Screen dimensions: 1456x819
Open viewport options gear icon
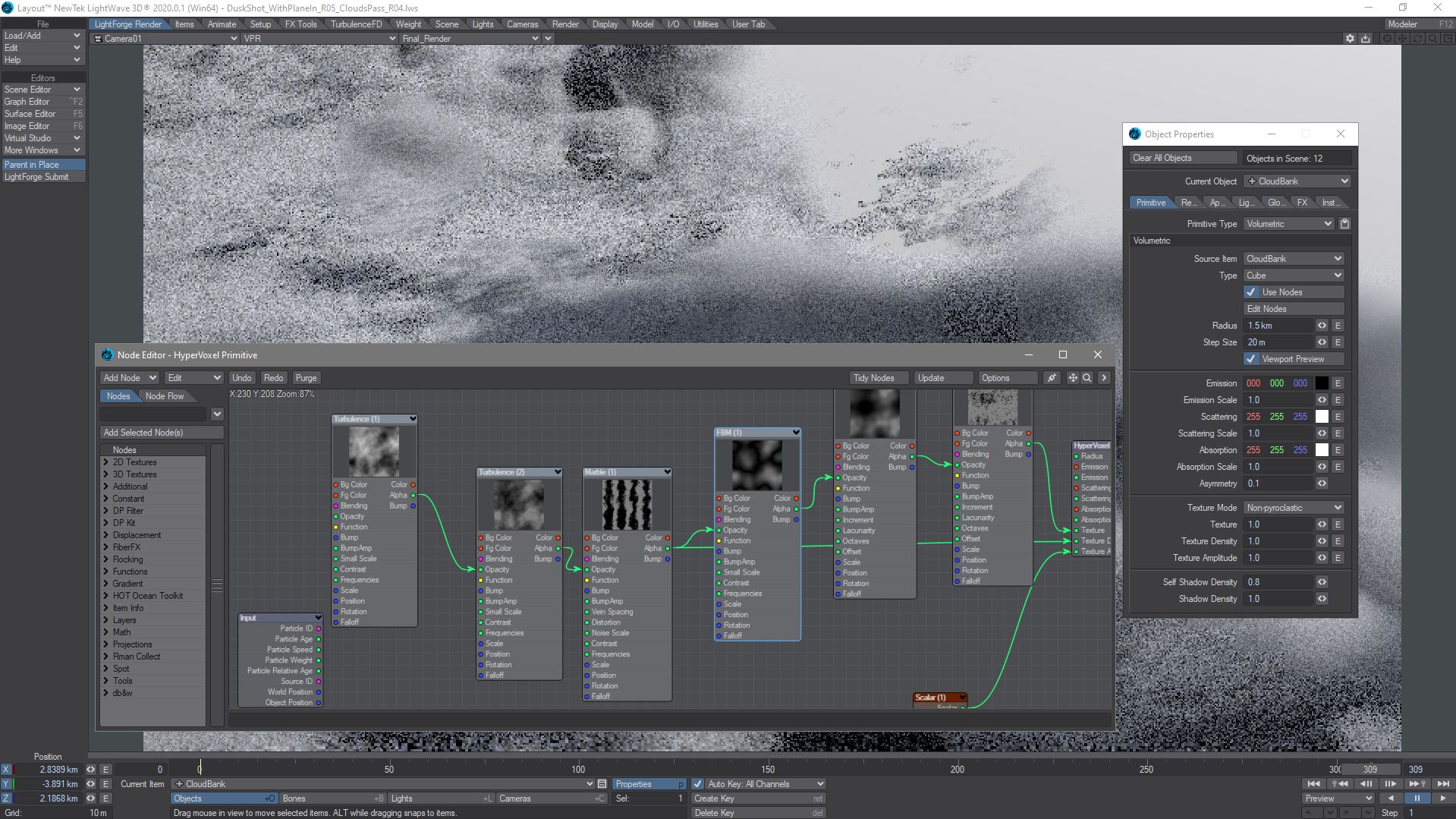1350,39
